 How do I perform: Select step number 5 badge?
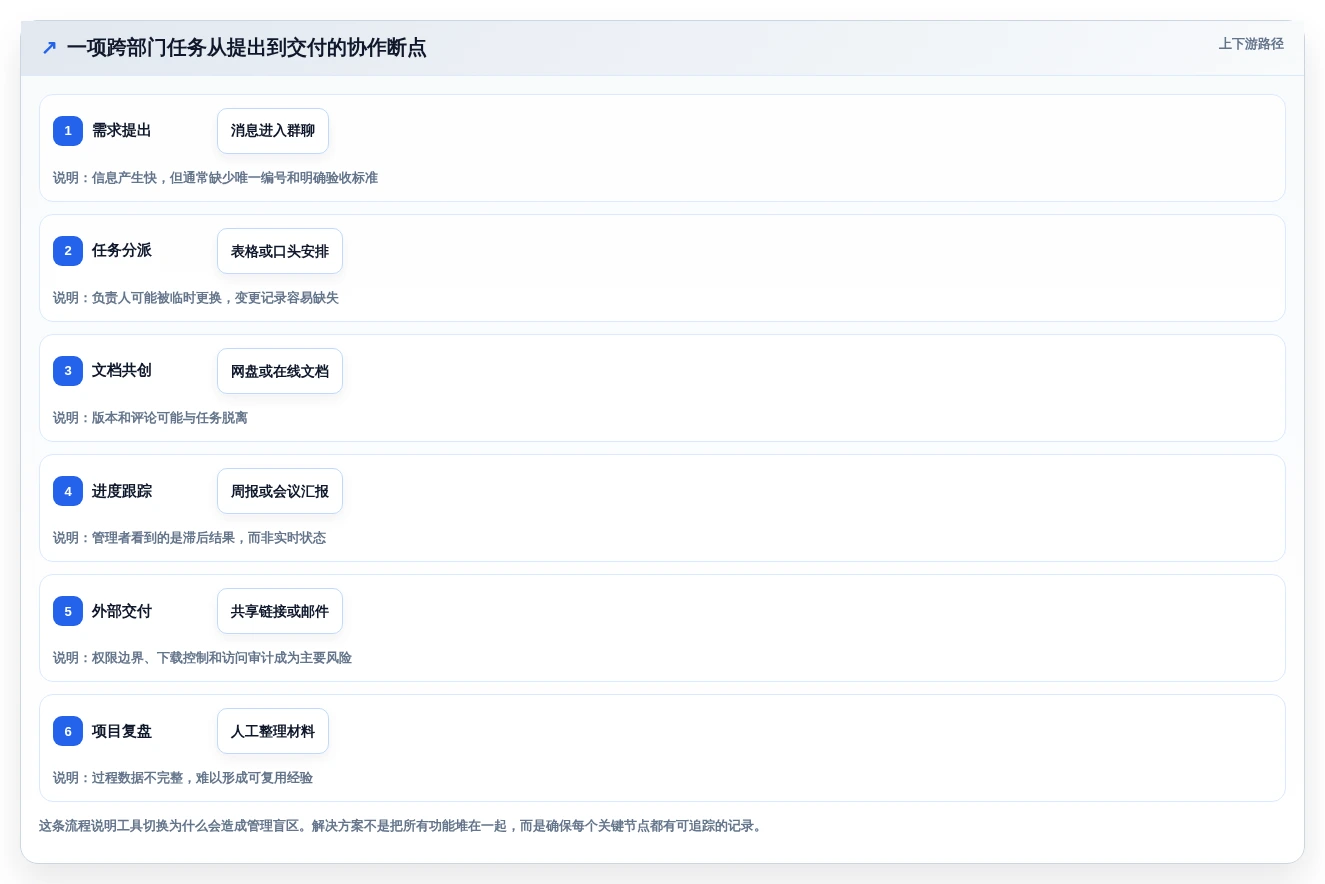coord(68,611)
